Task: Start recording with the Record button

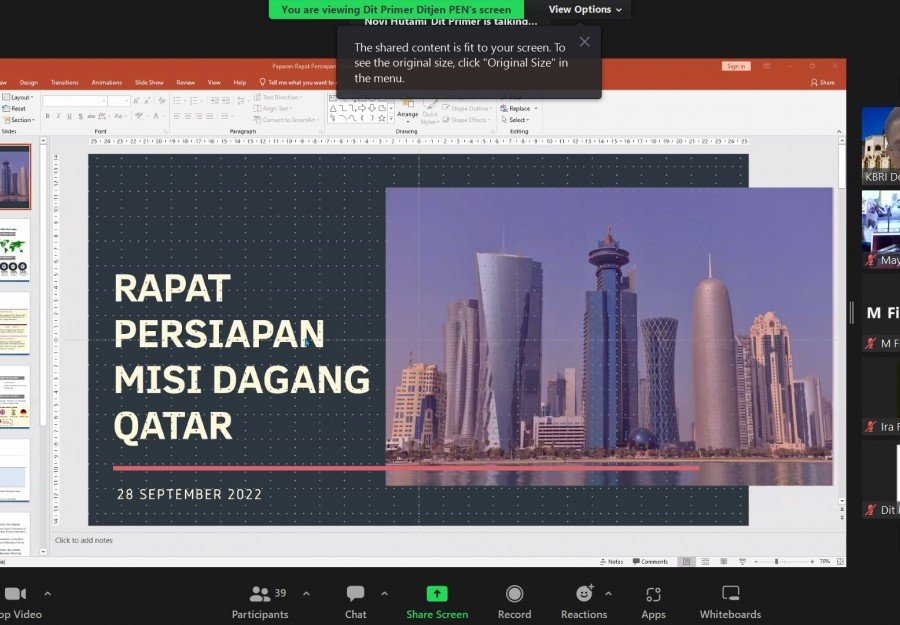Action: [514, 601]
